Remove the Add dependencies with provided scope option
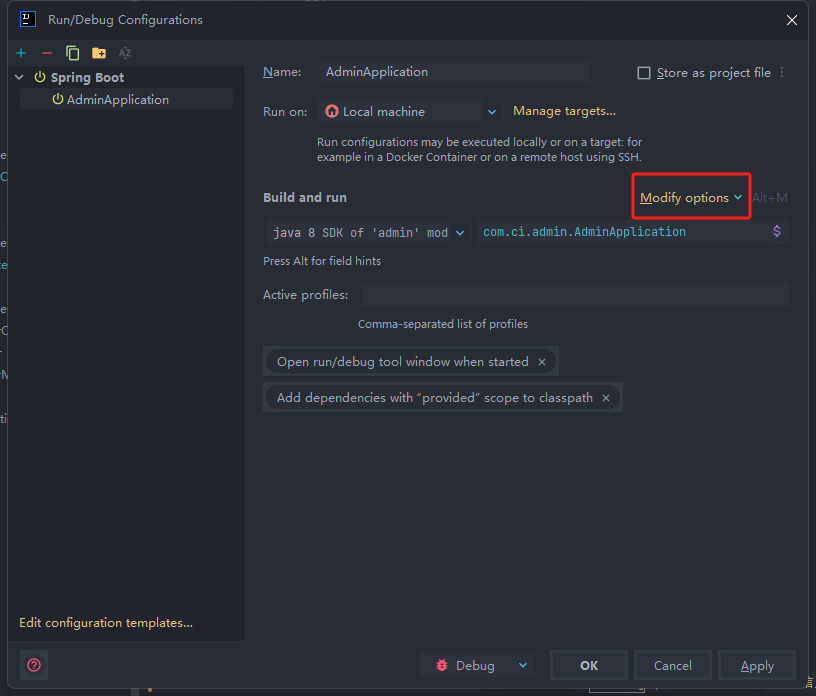The height and width of the screenshot is (696, 816). tap(606, 398)
